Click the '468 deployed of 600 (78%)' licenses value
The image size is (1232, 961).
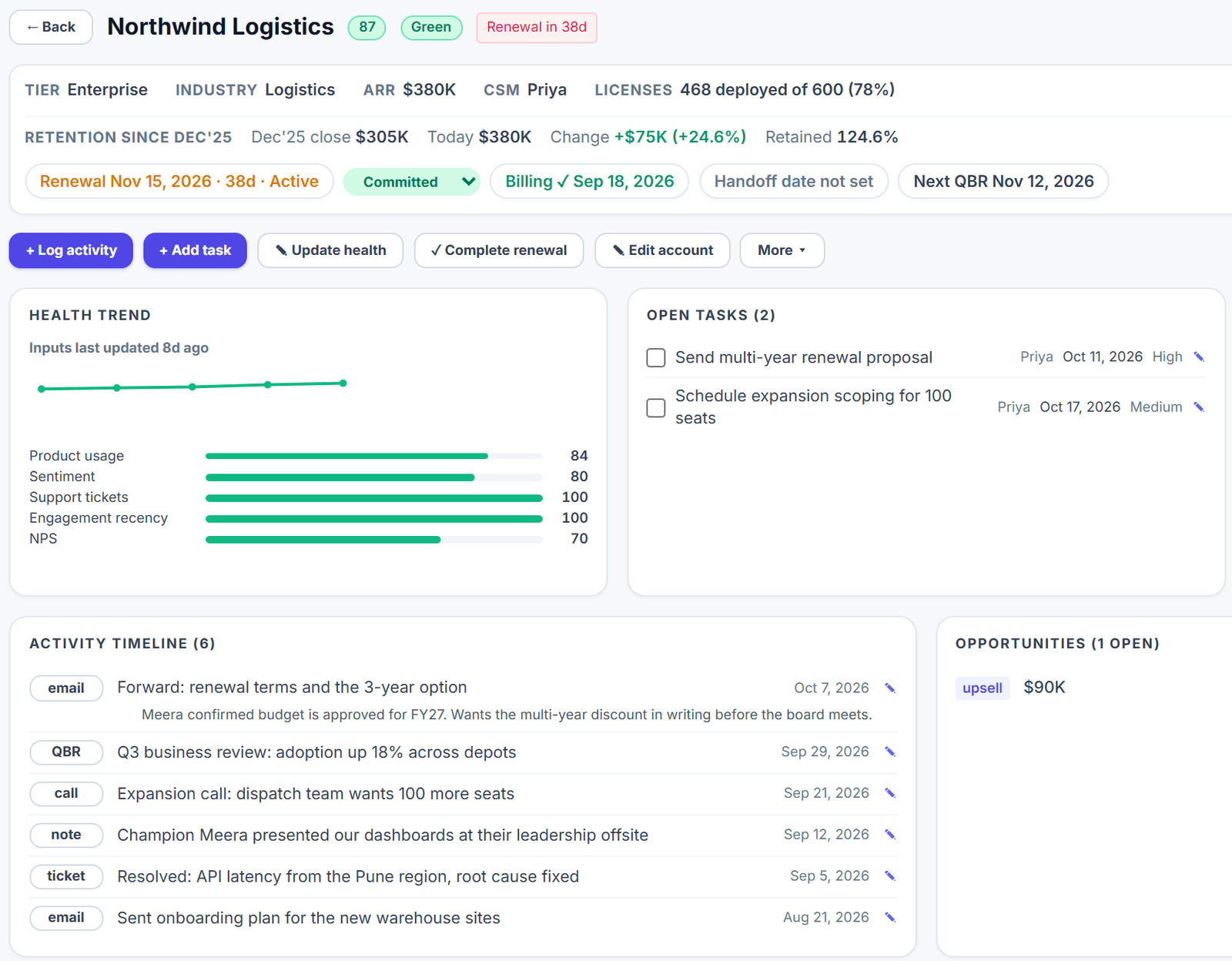(787, 89)
